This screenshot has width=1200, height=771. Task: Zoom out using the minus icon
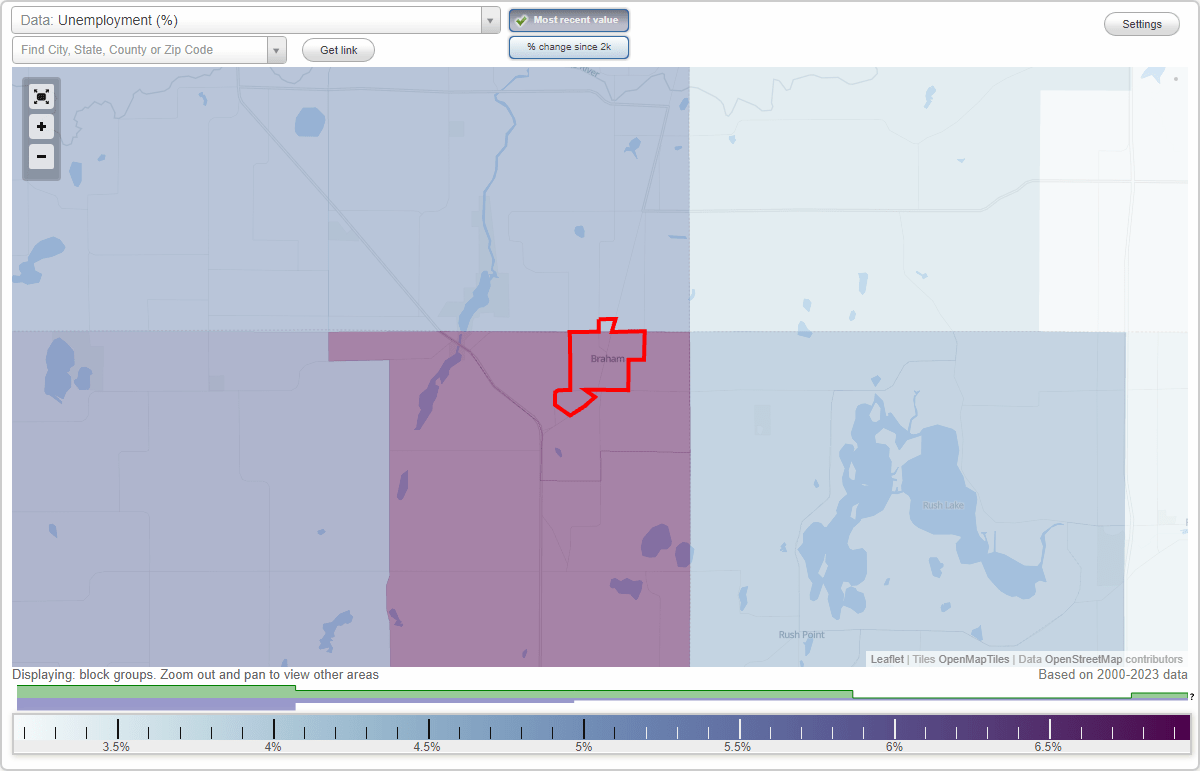point(41,157)
